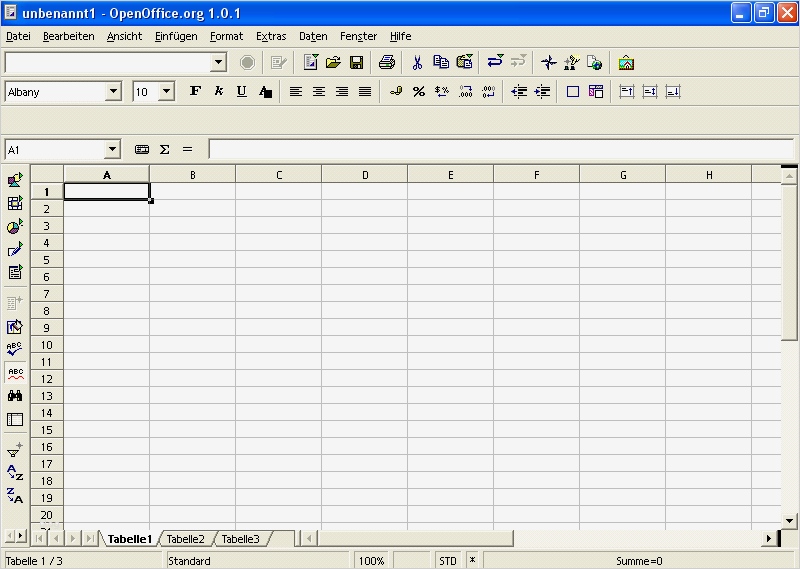
Task: Expand the A1 cell reference dropdown
Action: (x=112, y=150)
